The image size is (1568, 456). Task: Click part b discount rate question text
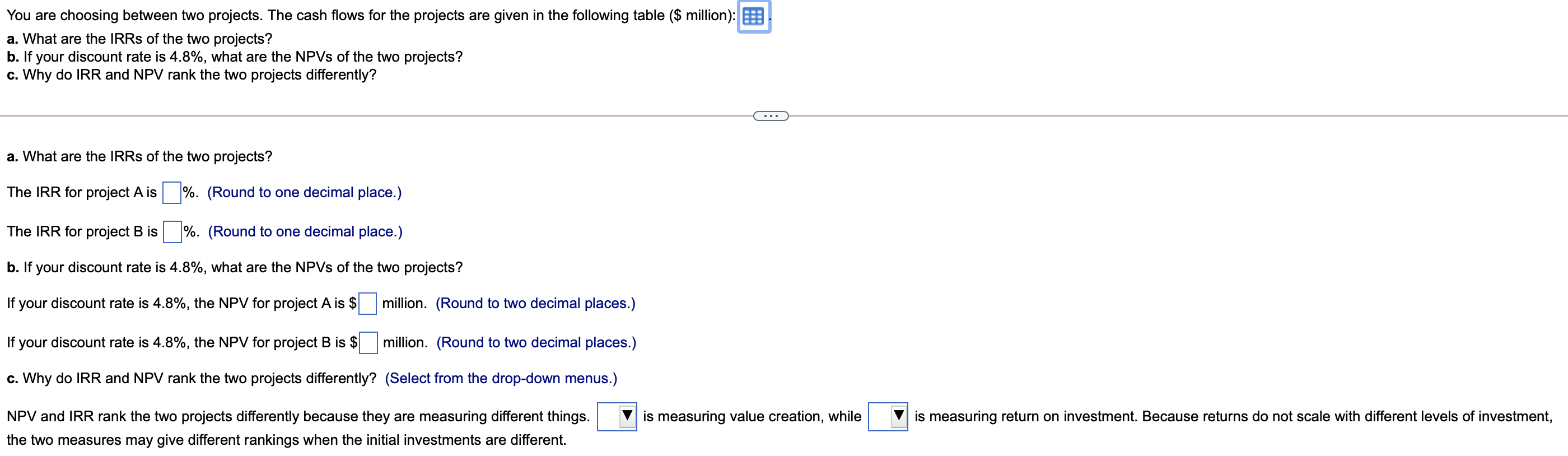tap(234, 267)
